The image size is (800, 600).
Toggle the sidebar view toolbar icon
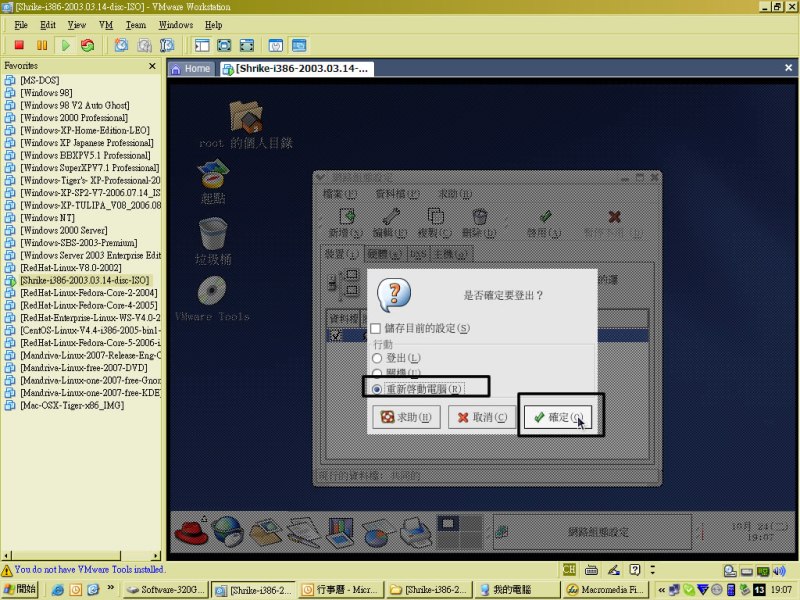pos(202,45)
